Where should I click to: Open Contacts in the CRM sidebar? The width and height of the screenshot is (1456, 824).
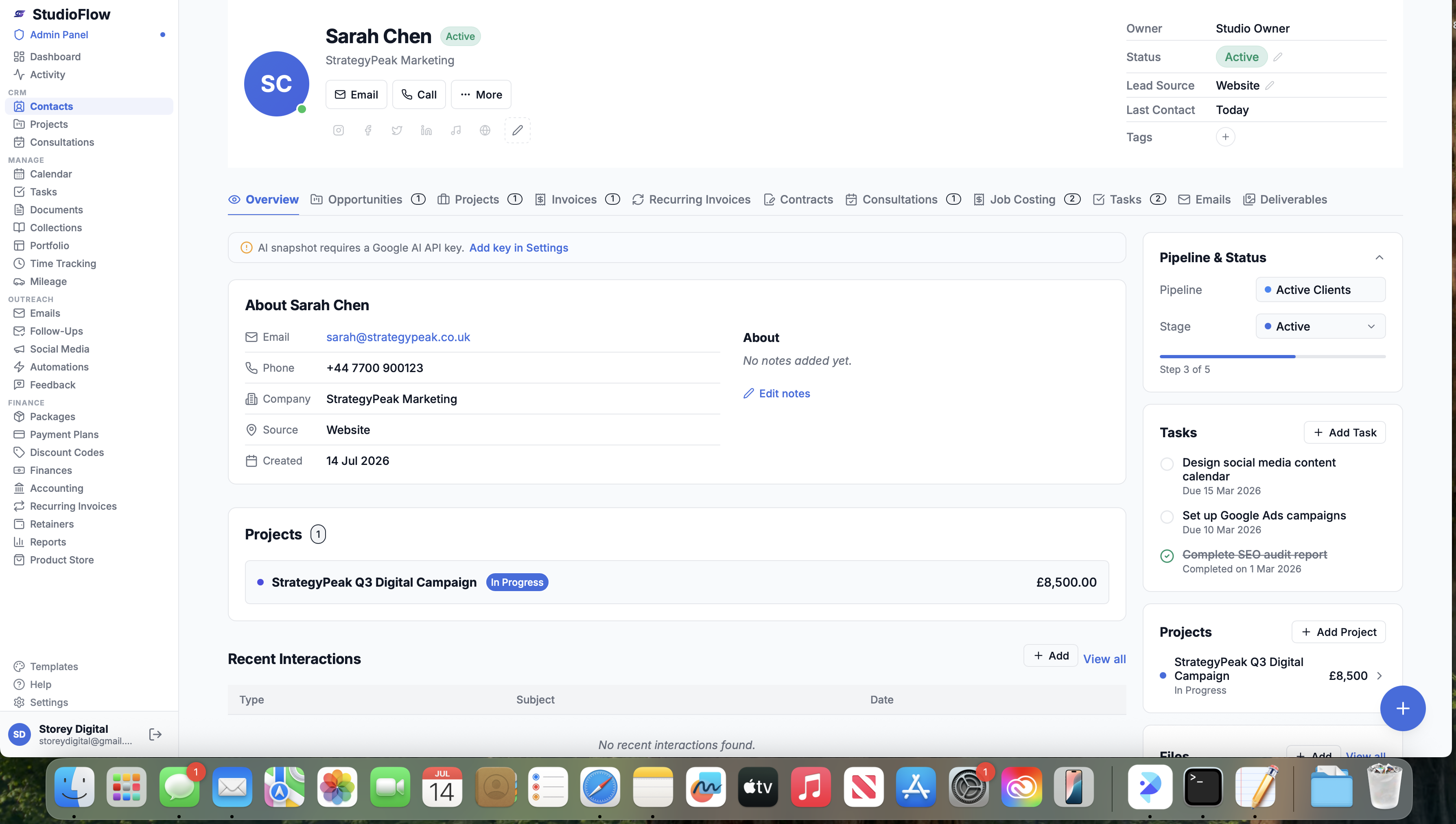click(90, 106)
